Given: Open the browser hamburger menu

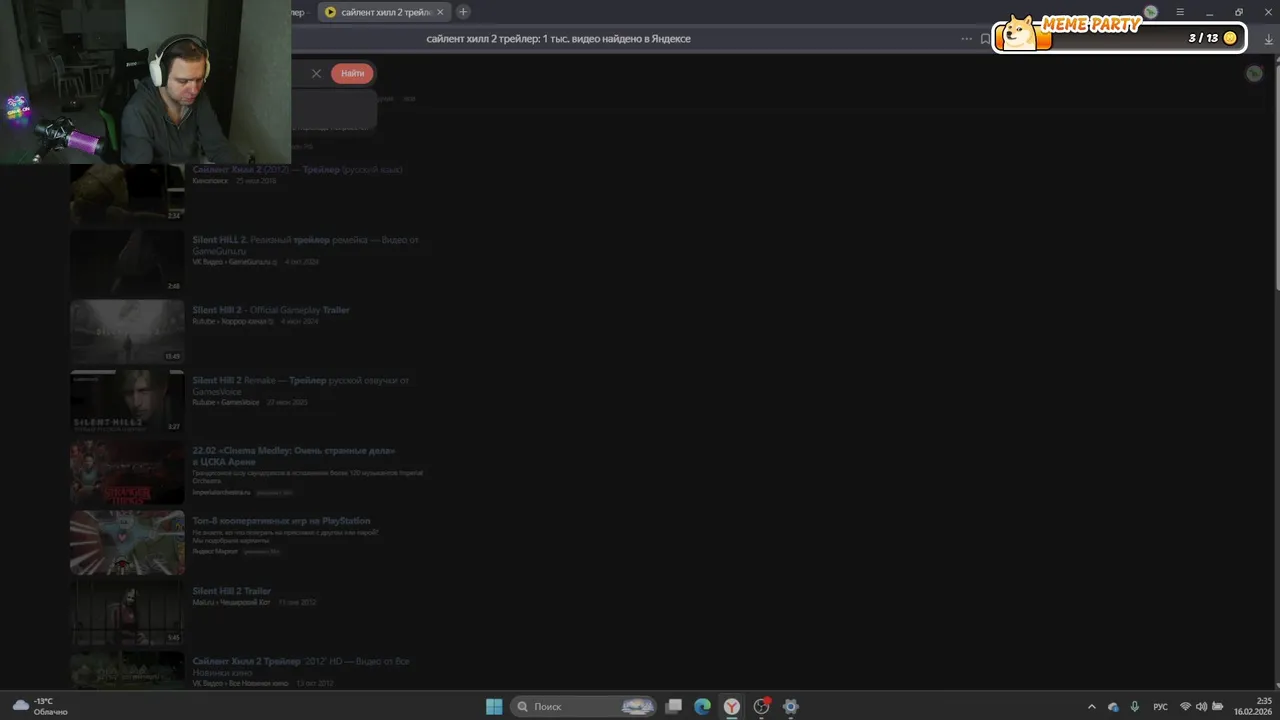Looking at the screenshot, I should [x=1180, y=12].
